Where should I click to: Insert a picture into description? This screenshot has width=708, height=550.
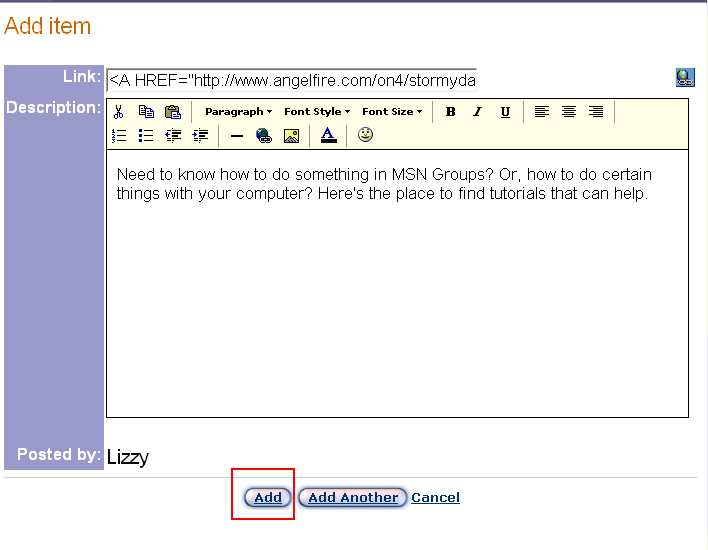click(x=291, y=135)
